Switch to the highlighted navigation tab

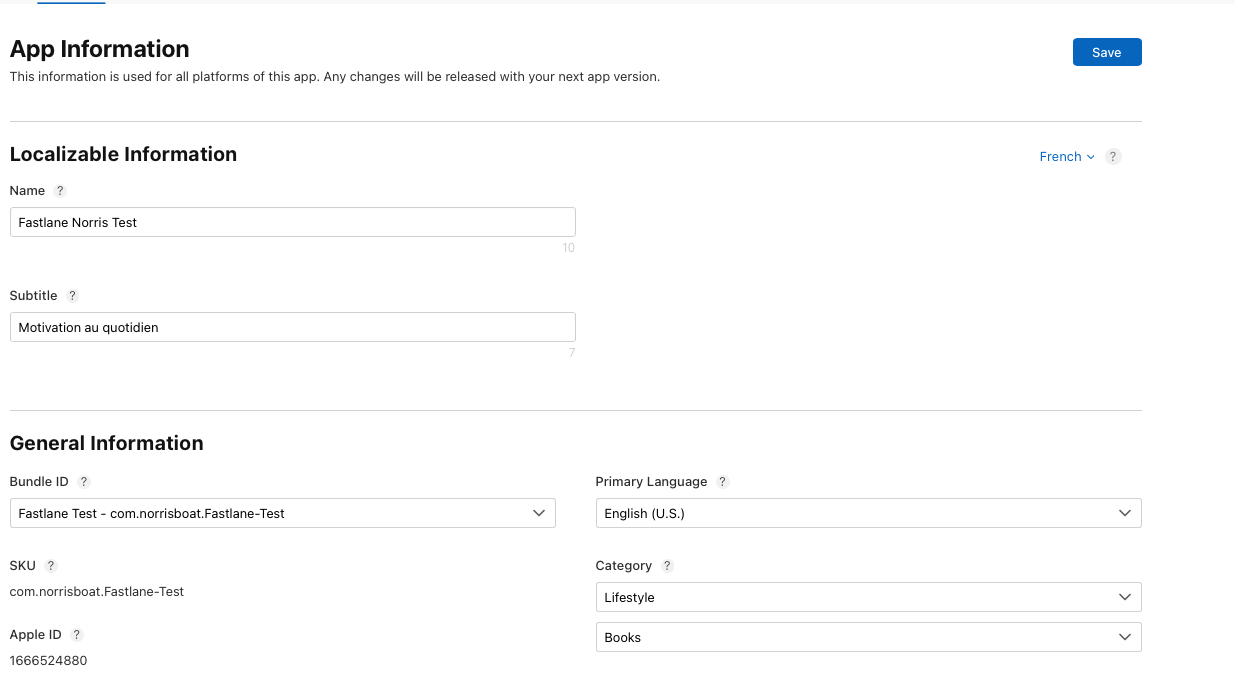71,3
